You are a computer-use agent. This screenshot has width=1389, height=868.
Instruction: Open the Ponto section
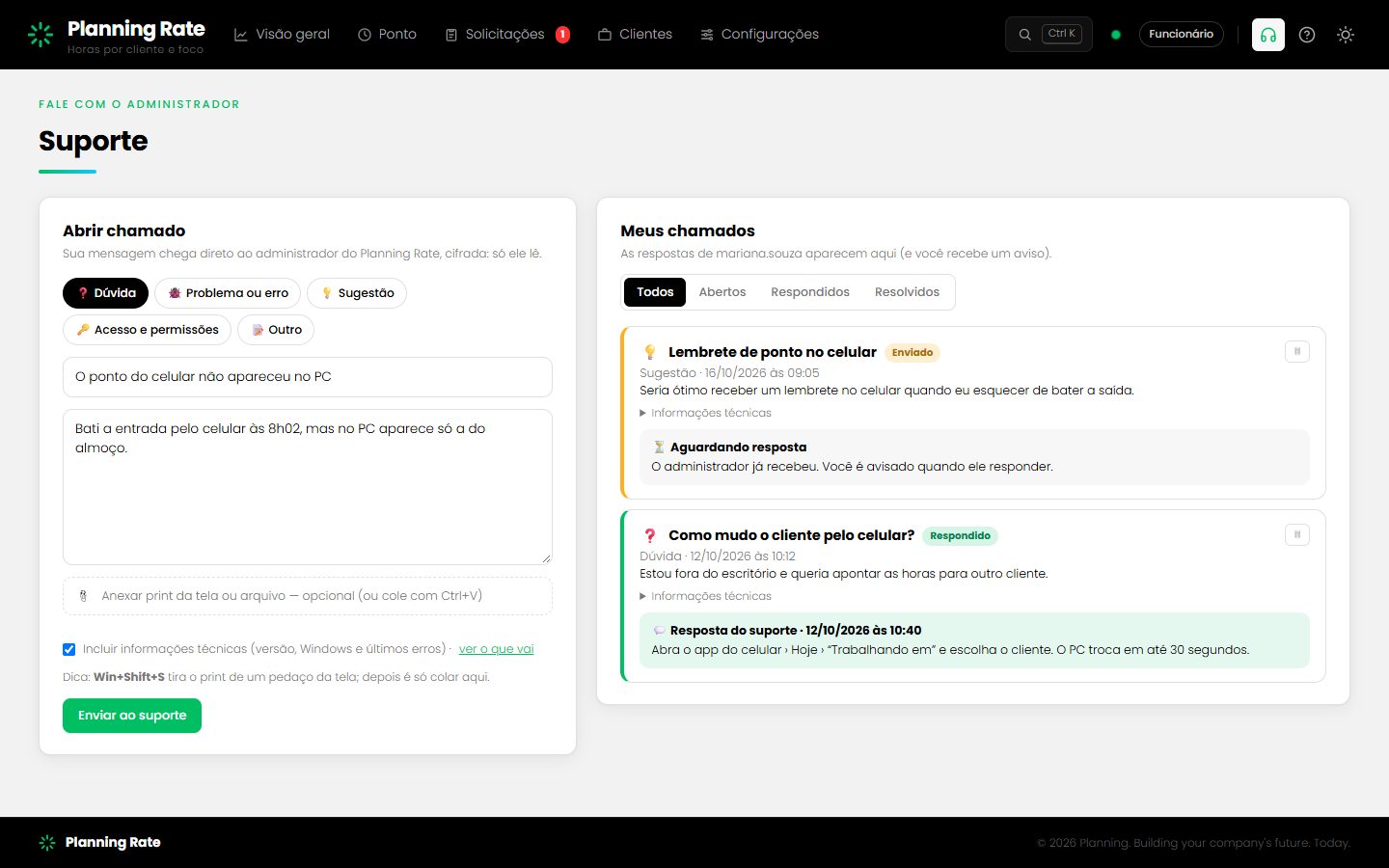point(387,35)
